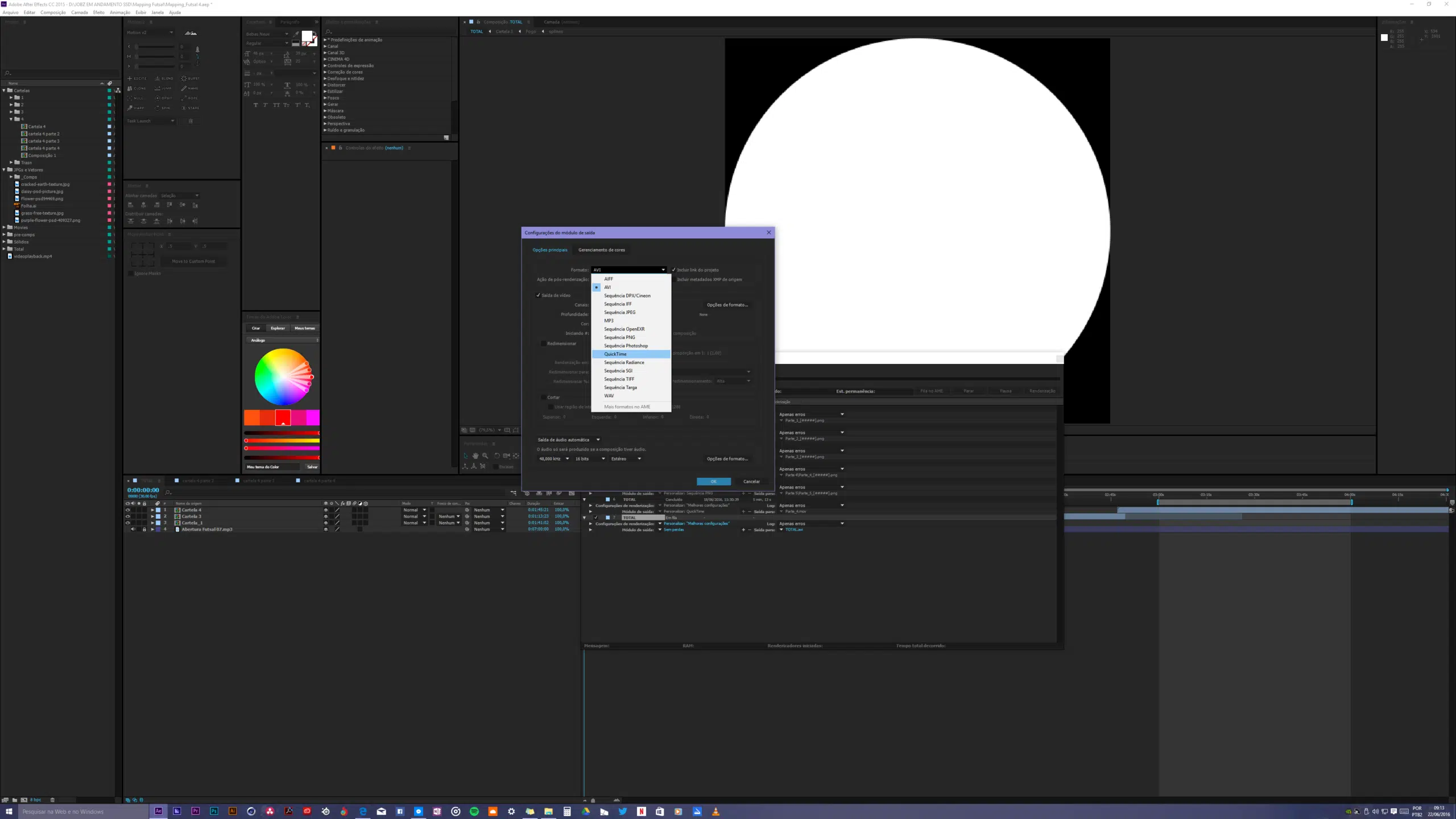
Task: Click the speaker icon on Abertura Futsal layer
Action: point(133,530)
